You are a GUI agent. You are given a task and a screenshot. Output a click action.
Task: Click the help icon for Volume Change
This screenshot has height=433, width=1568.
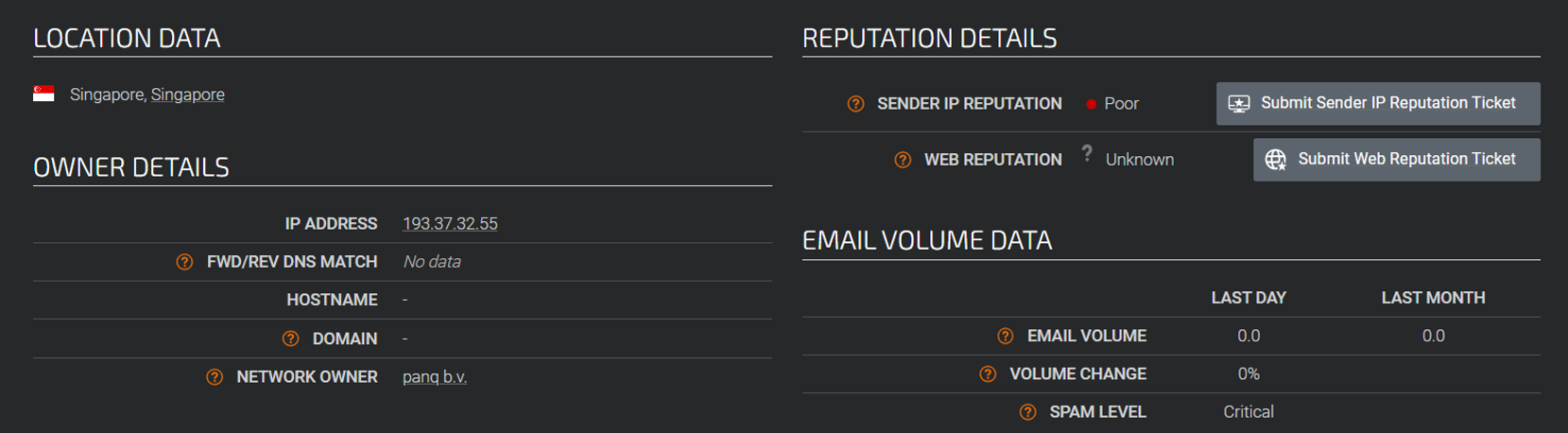point(988,374)
